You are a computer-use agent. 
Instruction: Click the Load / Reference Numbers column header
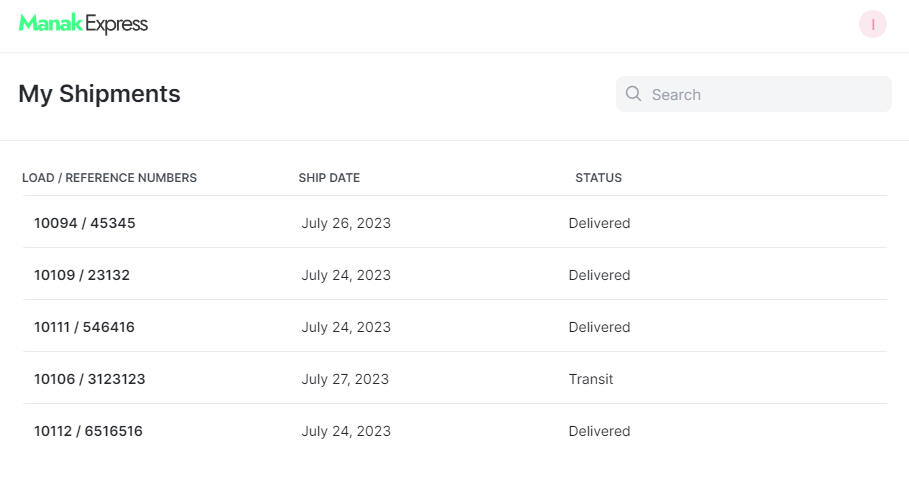pos(109,178)
